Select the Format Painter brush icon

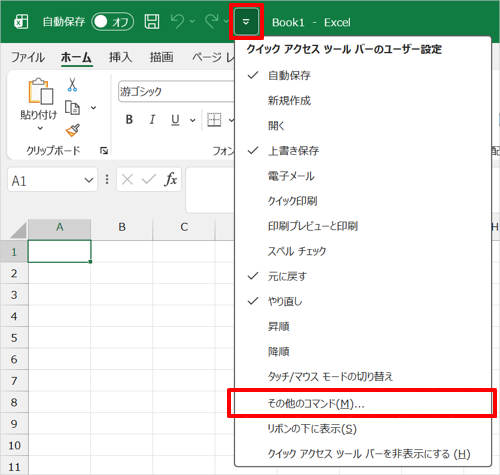(x=73, y=130)
